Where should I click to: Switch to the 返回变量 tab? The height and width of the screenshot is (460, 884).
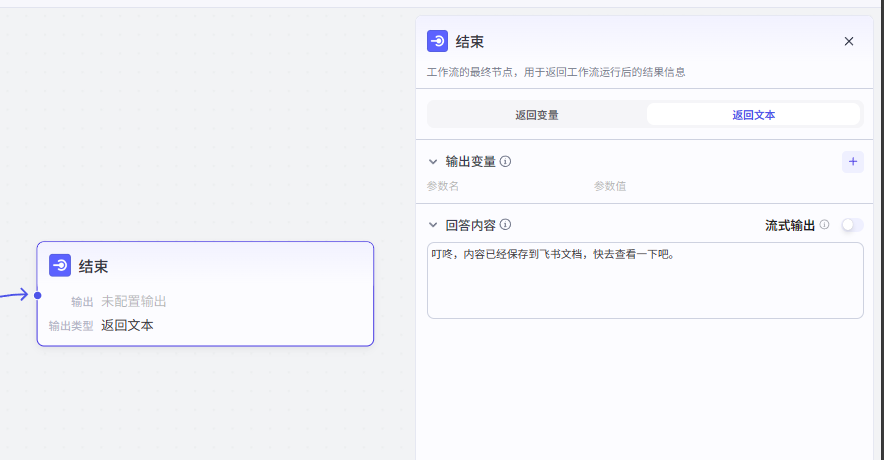537,114
